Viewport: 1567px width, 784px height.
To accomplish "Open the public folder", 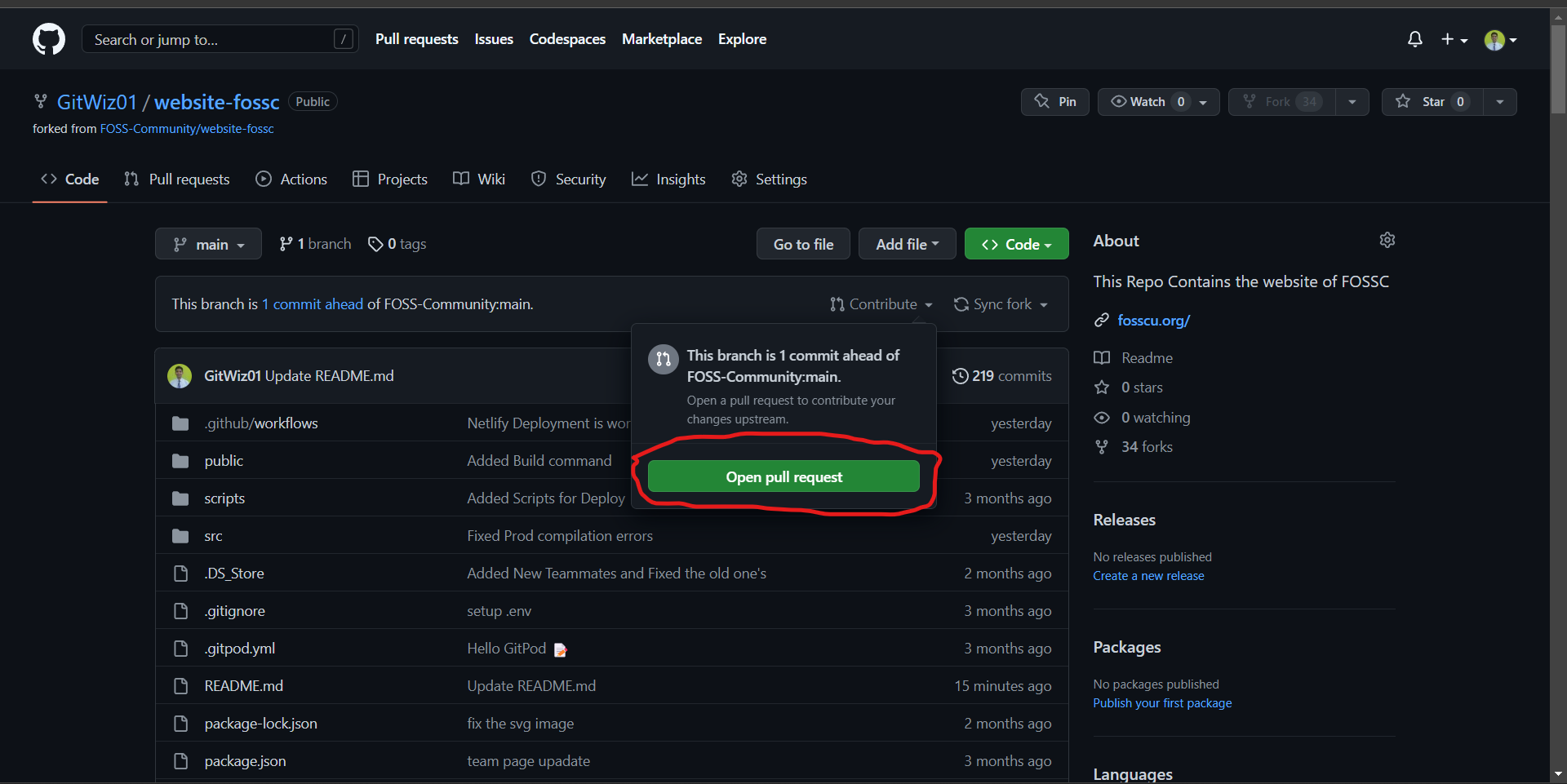I will tap(224, 461).
